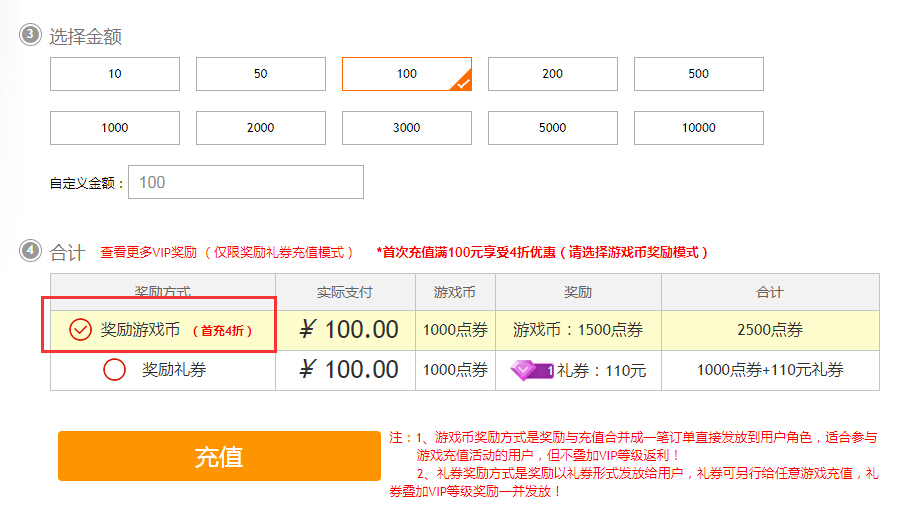Select the 50 amount option
Viewport: 910px width, 511px height.
[x=261, y=74]
